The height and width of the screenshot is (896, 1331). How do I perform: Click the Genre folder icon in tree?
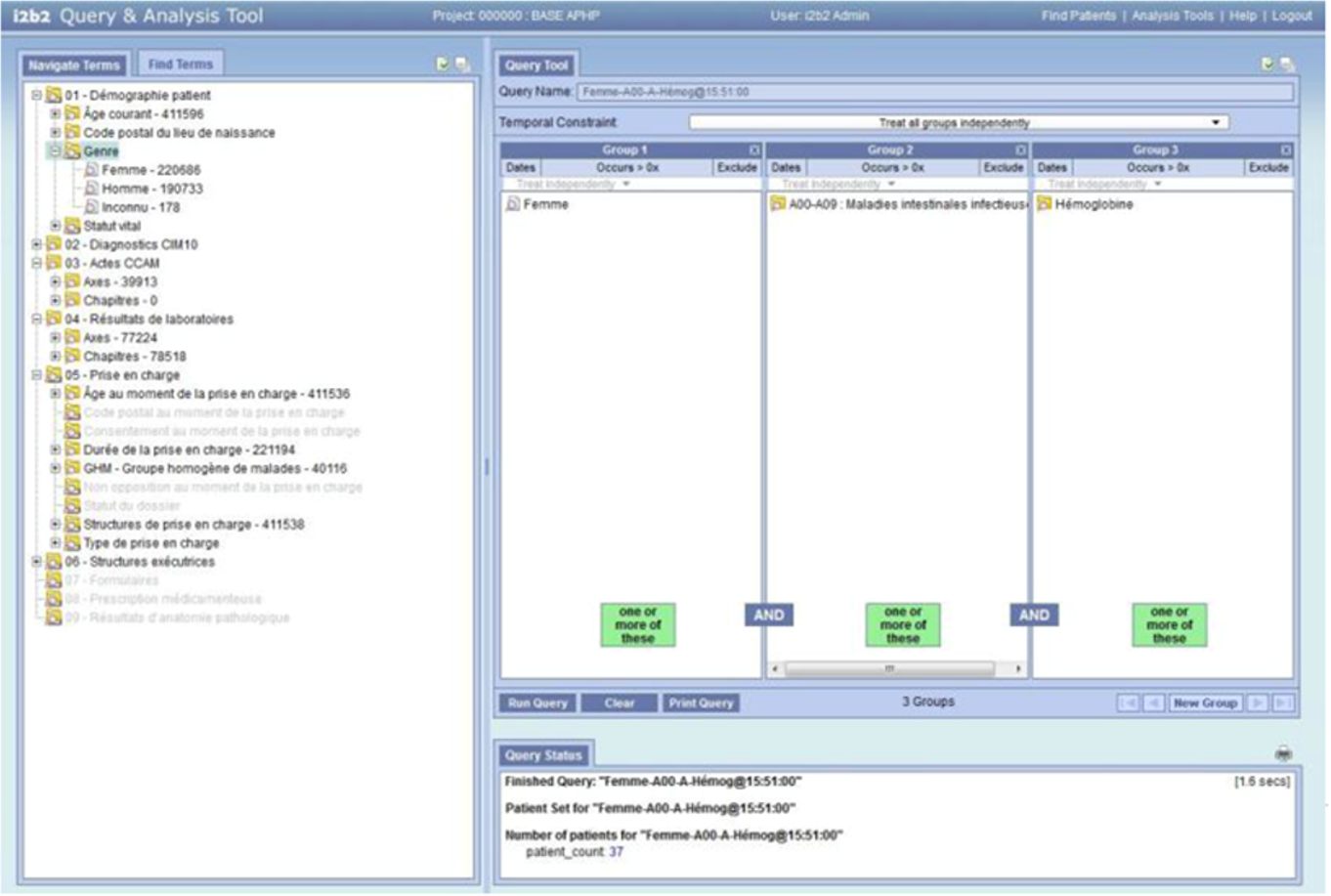tap(72, 151)
